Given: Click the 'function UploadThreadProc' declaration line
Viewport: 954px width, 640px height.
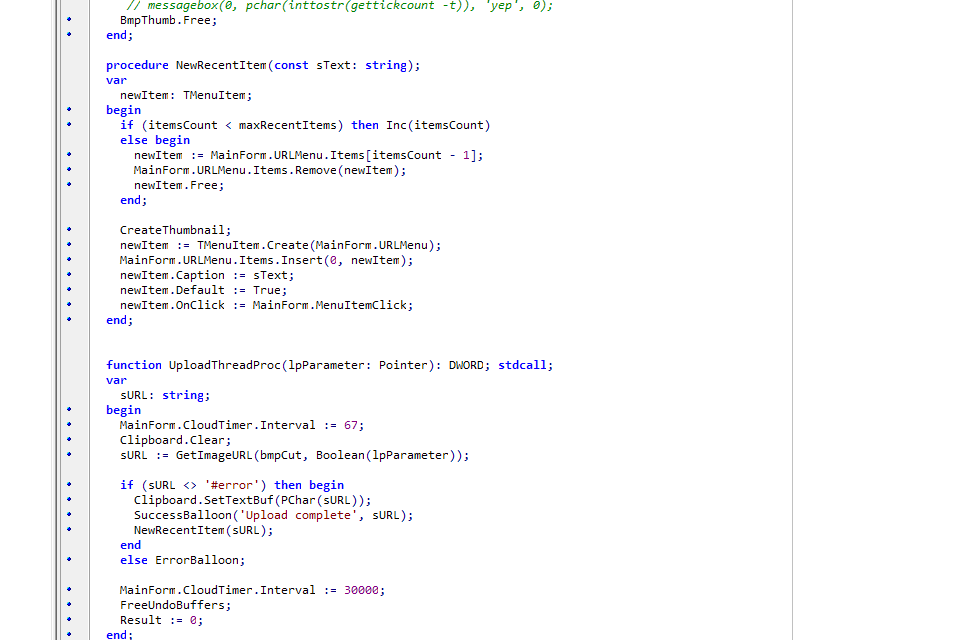Looking at the screenshot, I should (329, 365).
